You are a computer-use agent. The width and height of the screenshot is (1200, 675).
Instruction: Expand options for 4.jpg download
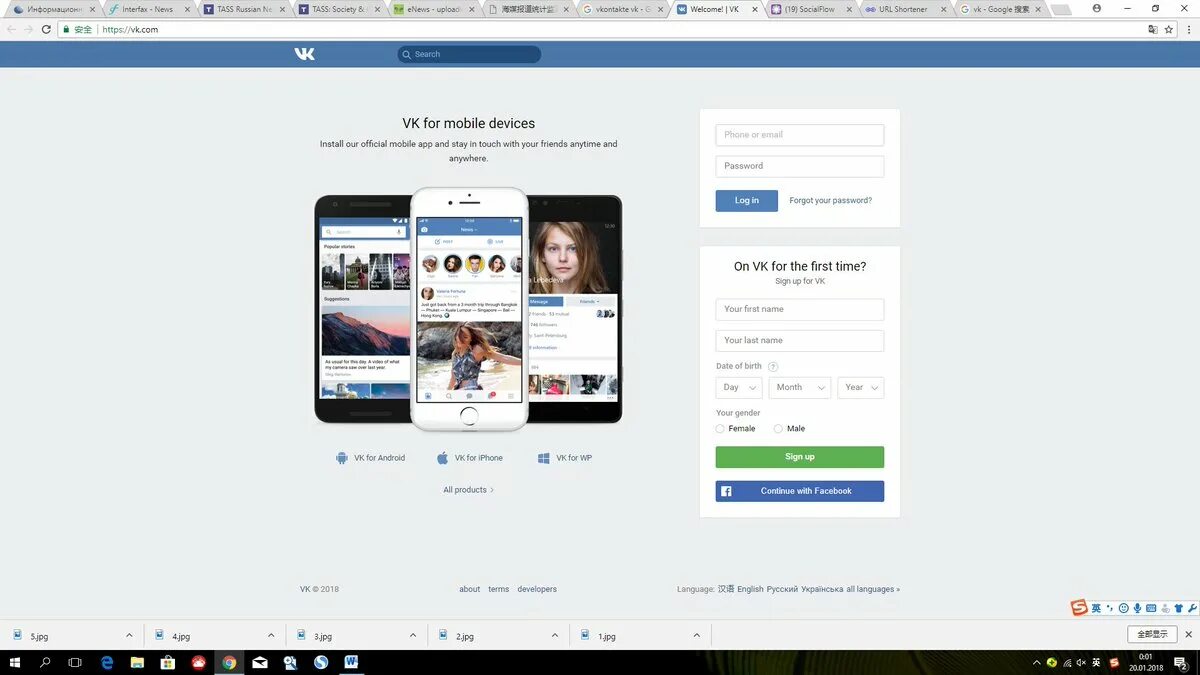[x=271, y=635]
